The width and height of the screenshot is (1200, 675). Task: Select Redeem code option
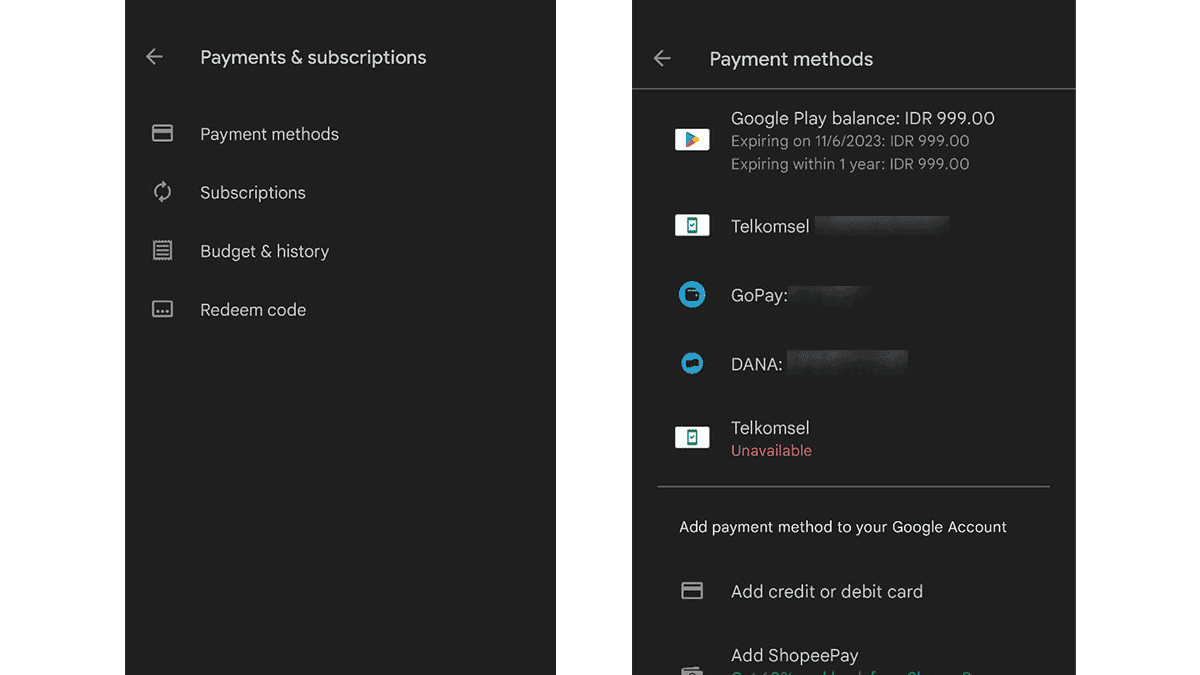point(253,310)
